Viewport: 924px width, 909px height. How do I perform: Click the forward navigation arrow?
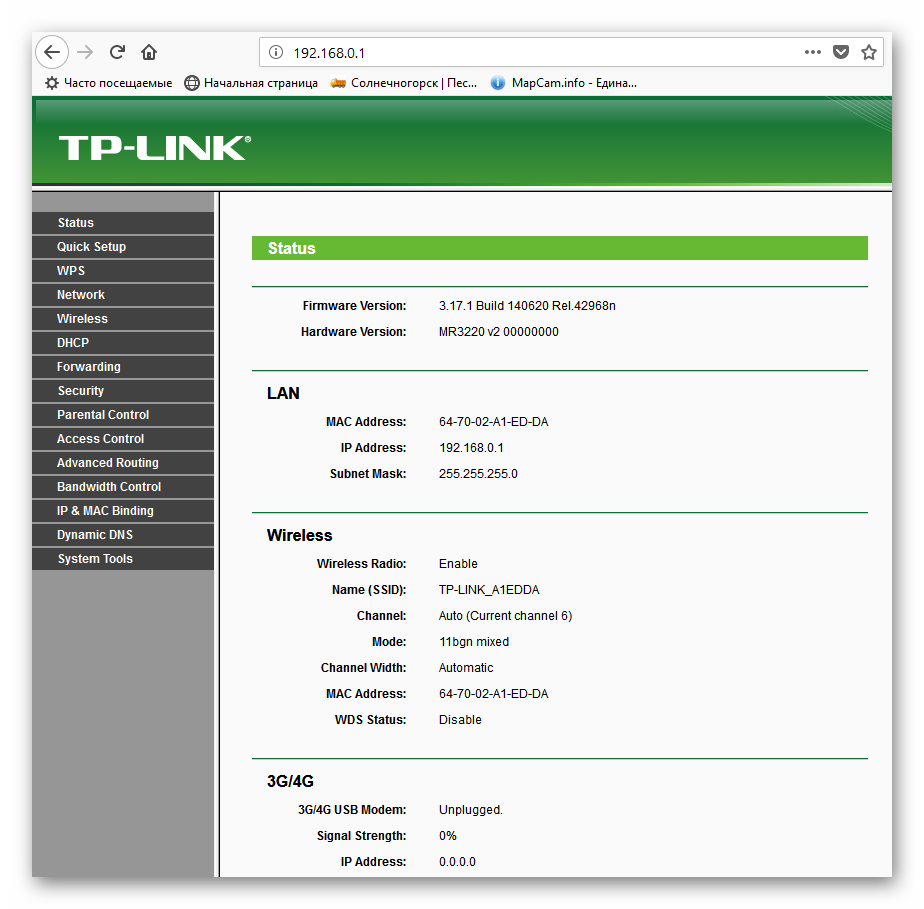tap(85, 52)
